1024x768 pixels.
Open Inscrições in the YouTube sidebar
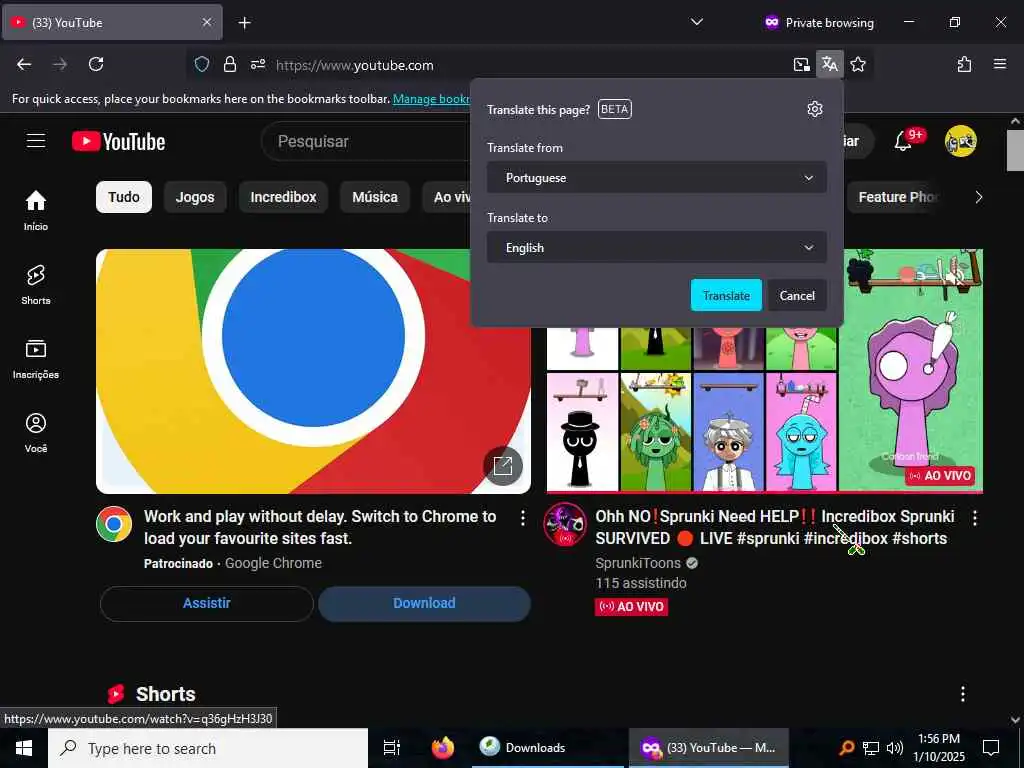[36, 359]
